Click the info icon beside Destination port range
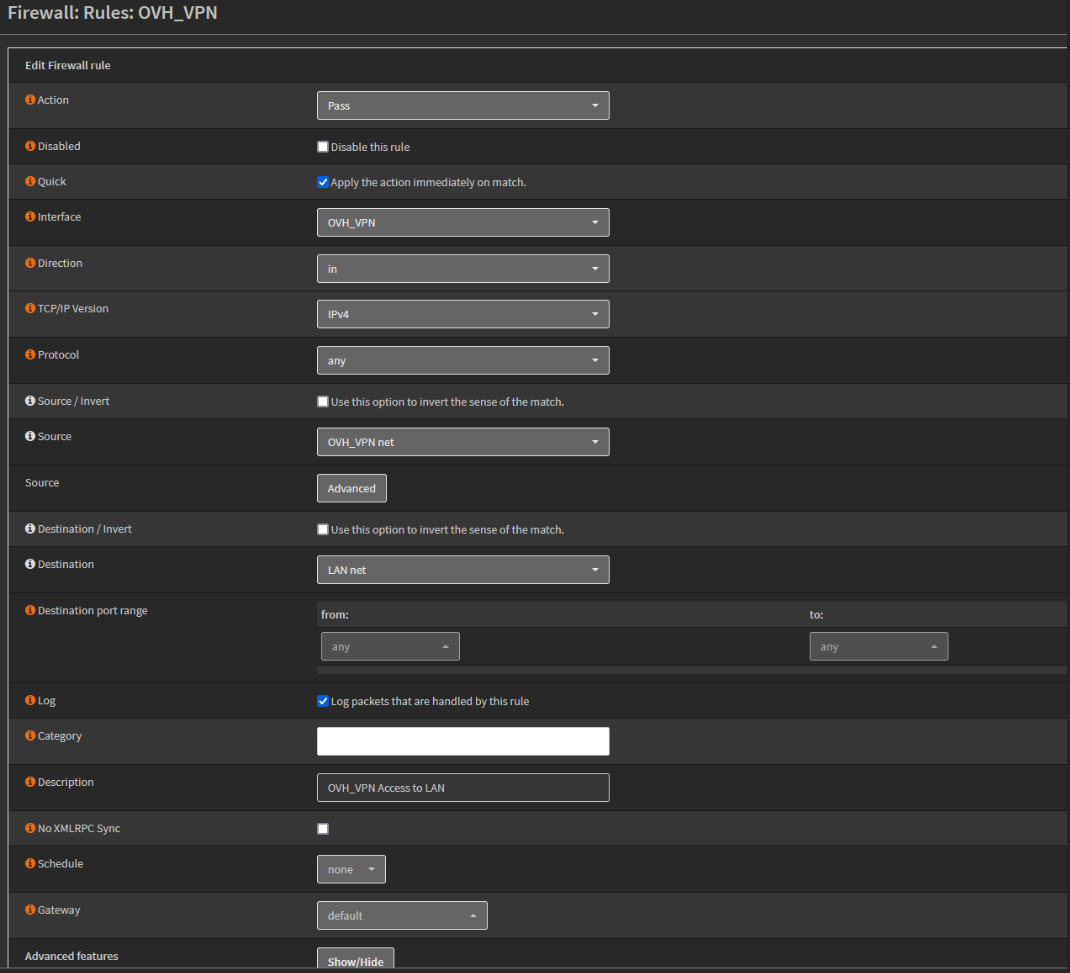The height and width of the screenshot is (973, 1070). point(30,610)
